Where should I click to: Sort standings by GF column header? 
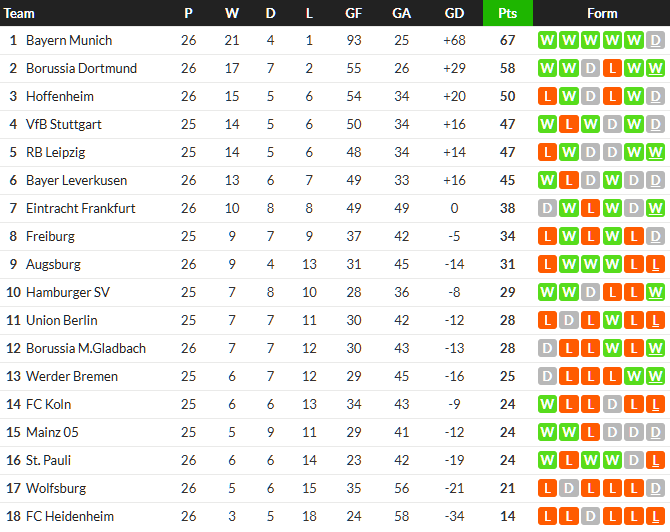[x=354, y=13]
